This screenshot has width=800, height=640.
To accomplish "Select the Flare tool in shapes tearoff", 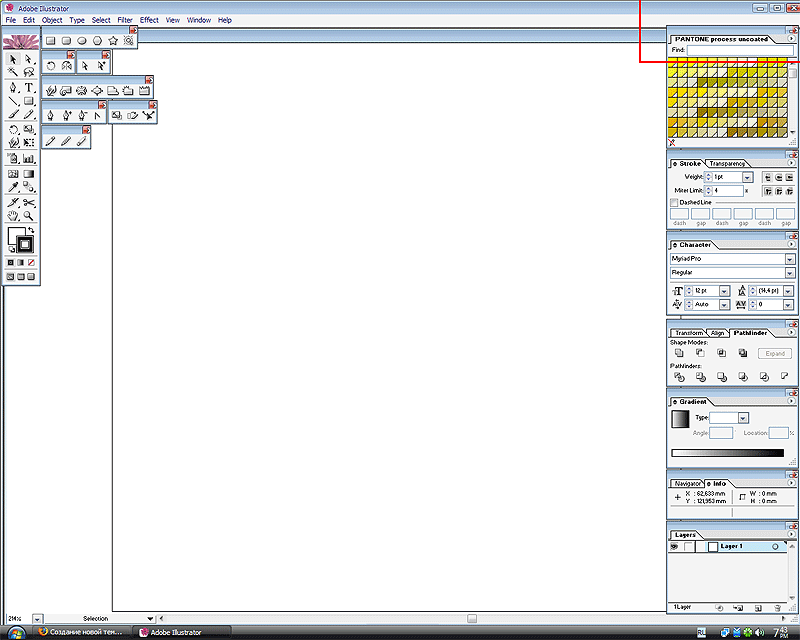I will 129,40.
